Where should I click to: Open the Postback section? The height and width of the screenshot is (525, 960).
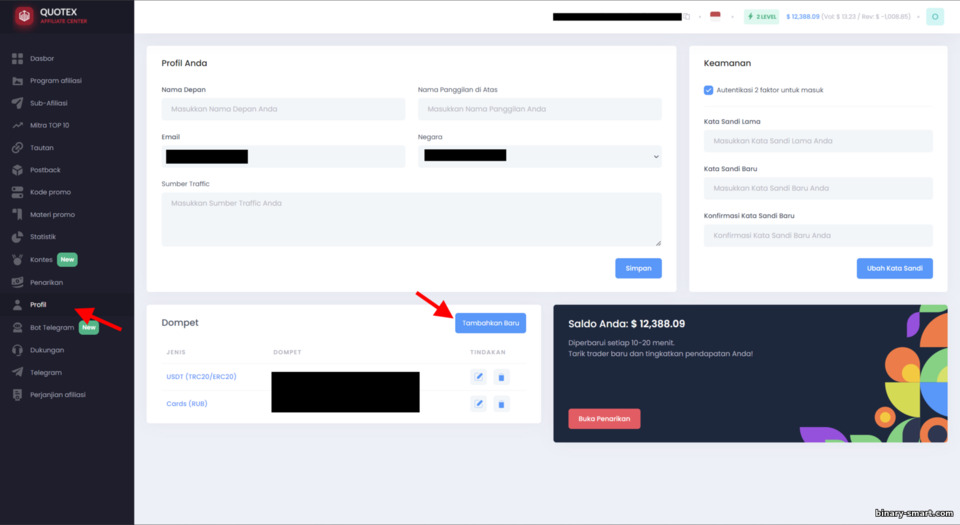click(x=45, y=170)
